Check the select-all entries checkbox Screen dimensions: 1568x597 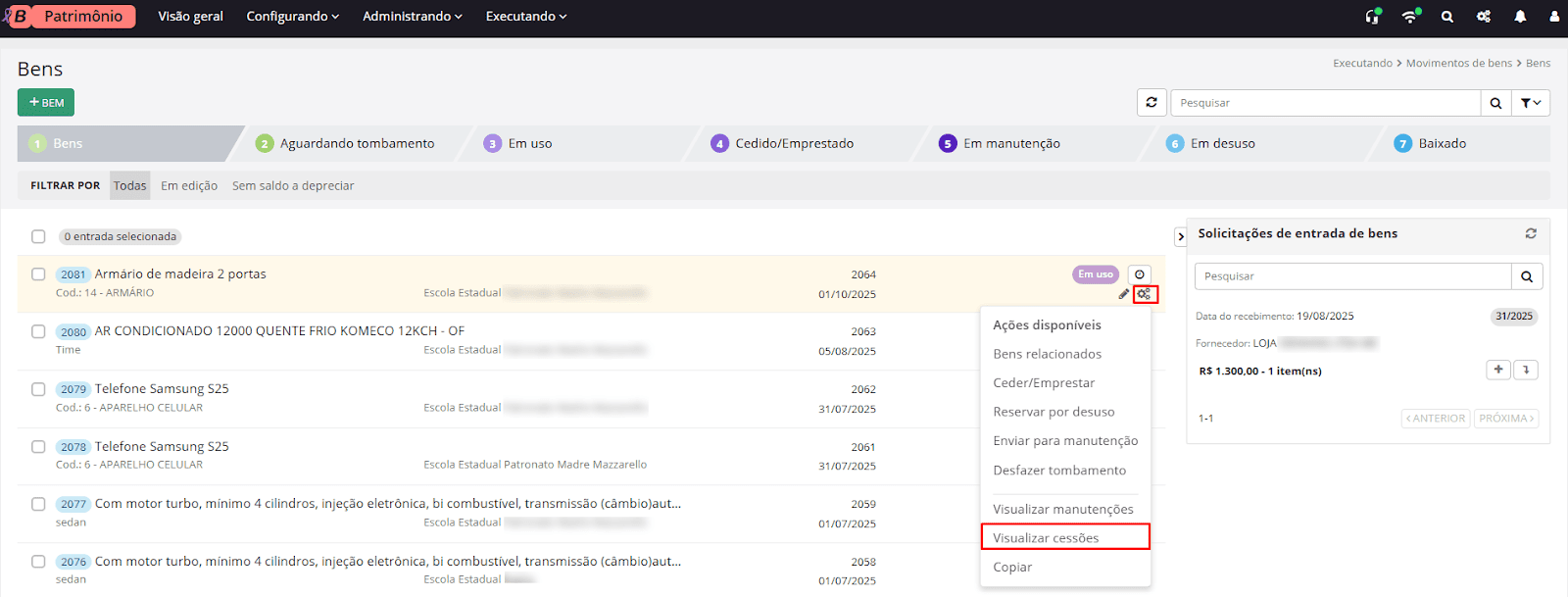pyautogui.click(x=38, y=236)
